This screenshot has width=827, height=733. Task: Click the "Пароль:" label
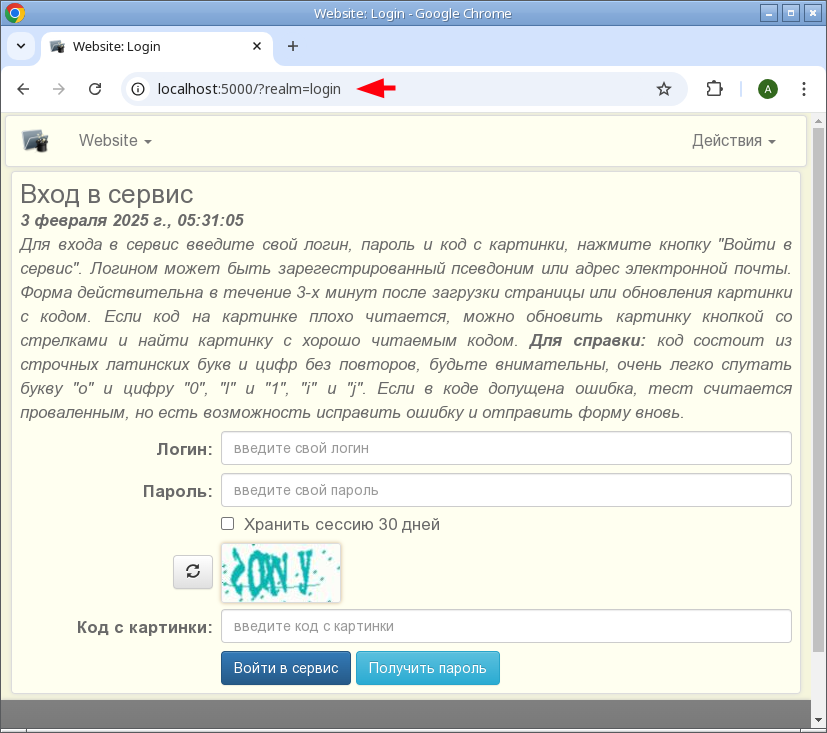pos(178,491)
